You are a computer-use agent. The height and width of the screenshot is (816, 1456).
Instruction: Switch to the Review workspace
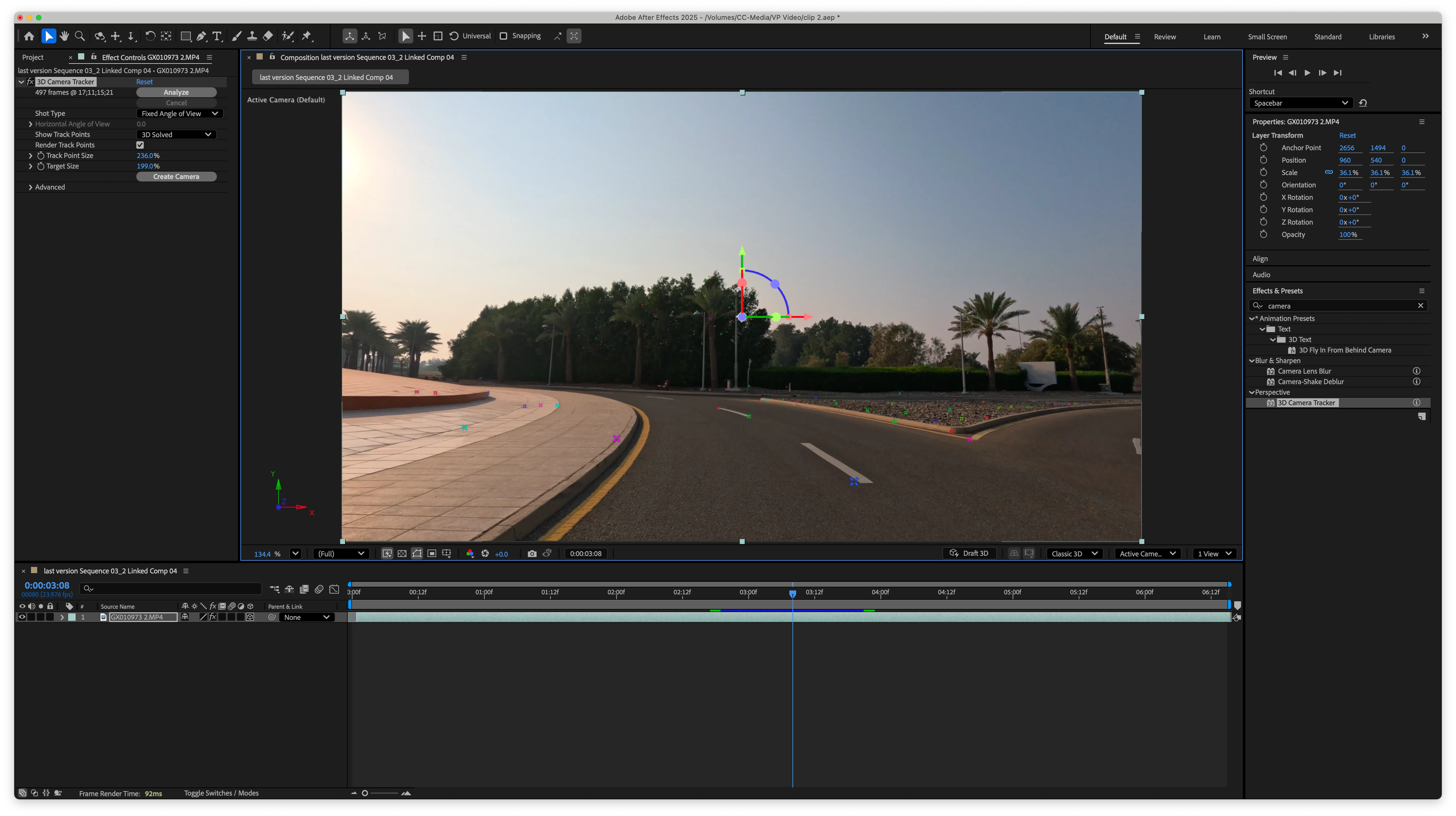click(x=1165, y=37)
